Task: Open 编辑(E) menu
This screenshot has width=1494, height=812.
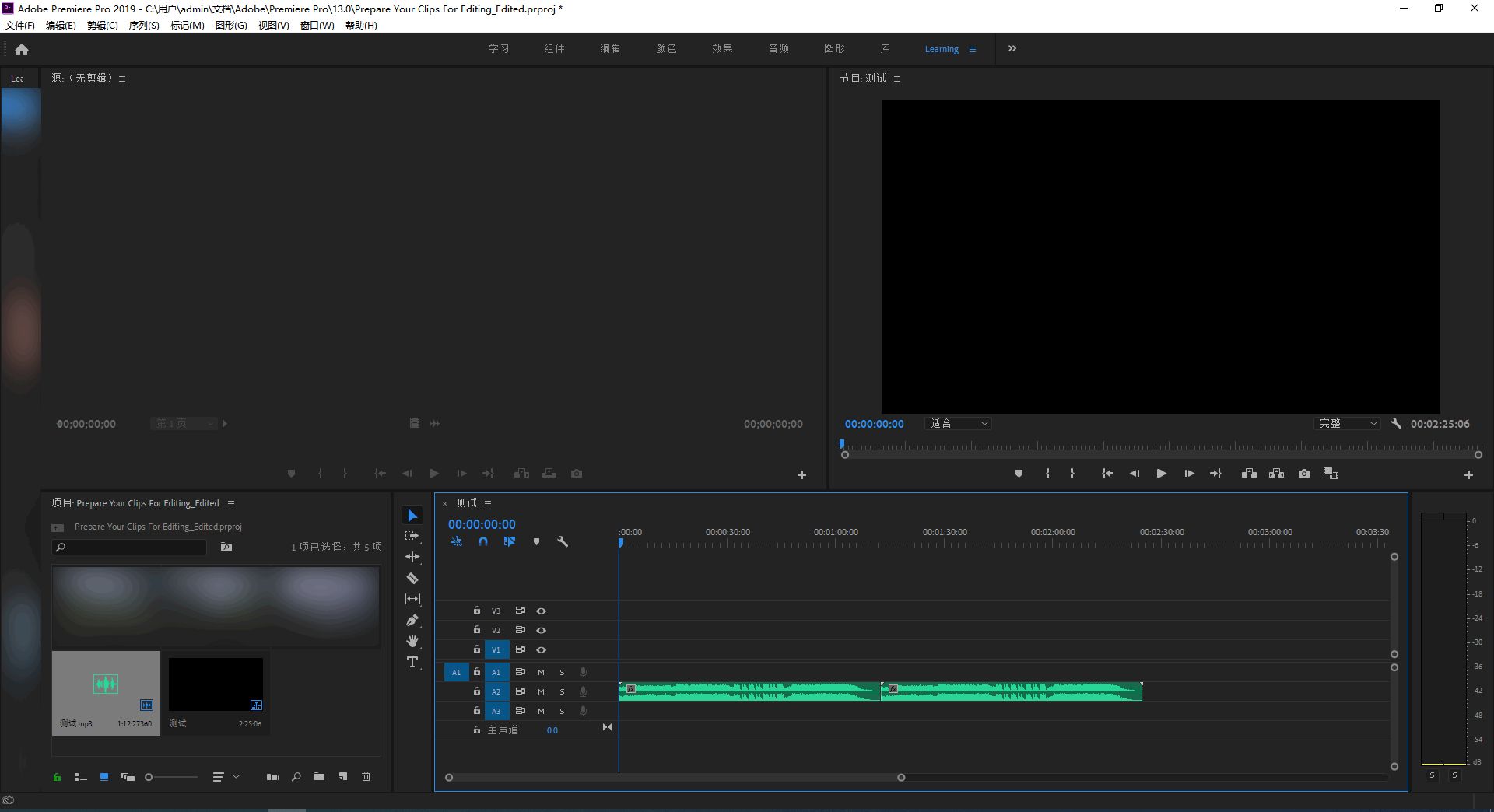Action: tap(61, 26)
